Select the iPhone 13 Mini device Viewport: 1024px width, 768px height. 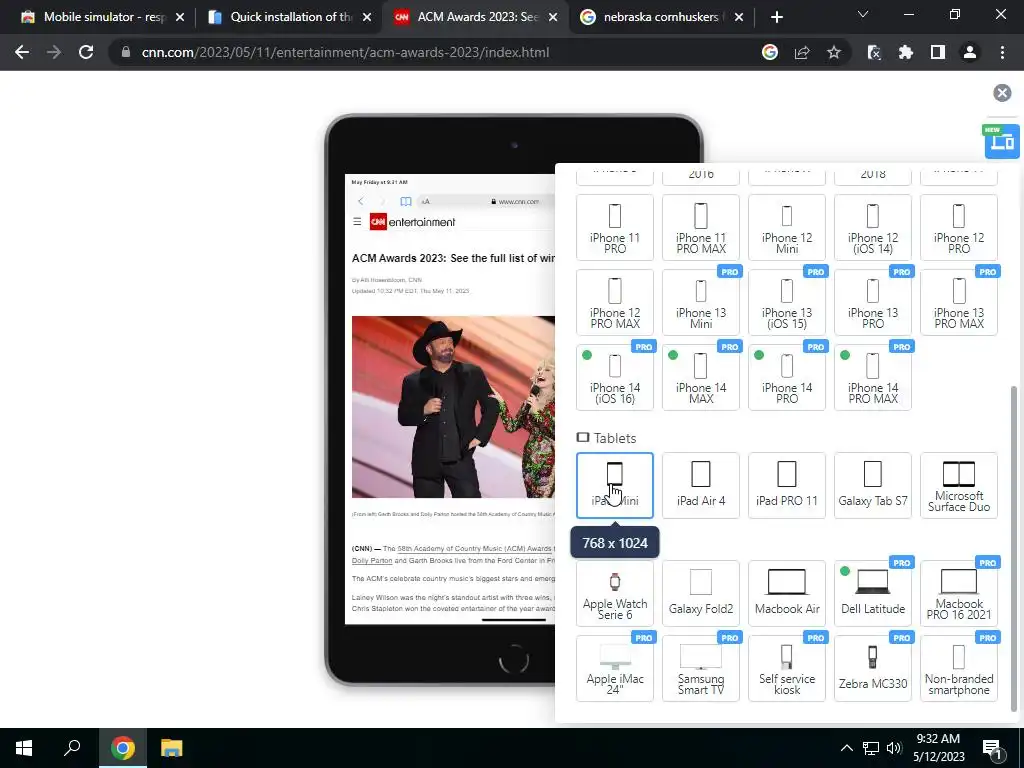(x=701, y=302)
